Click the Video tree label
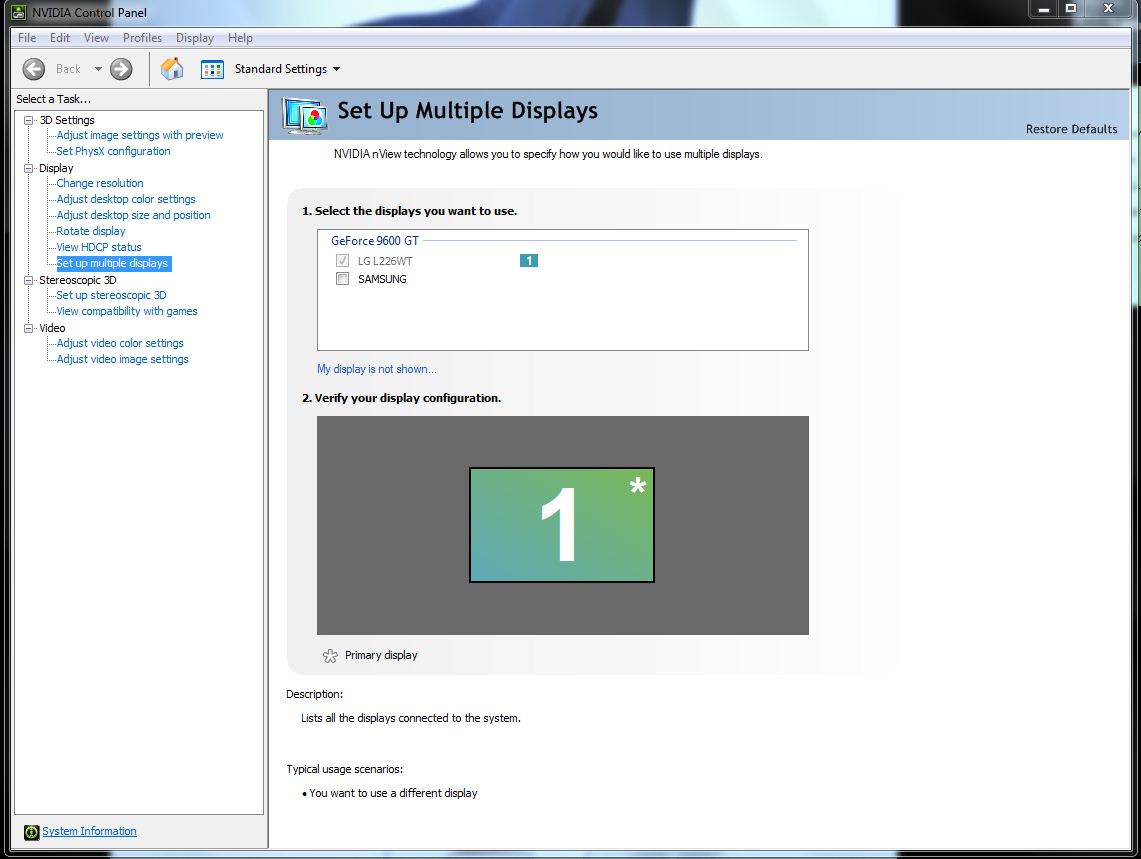This screenshot has width=1141, height=859. point(52,328)
